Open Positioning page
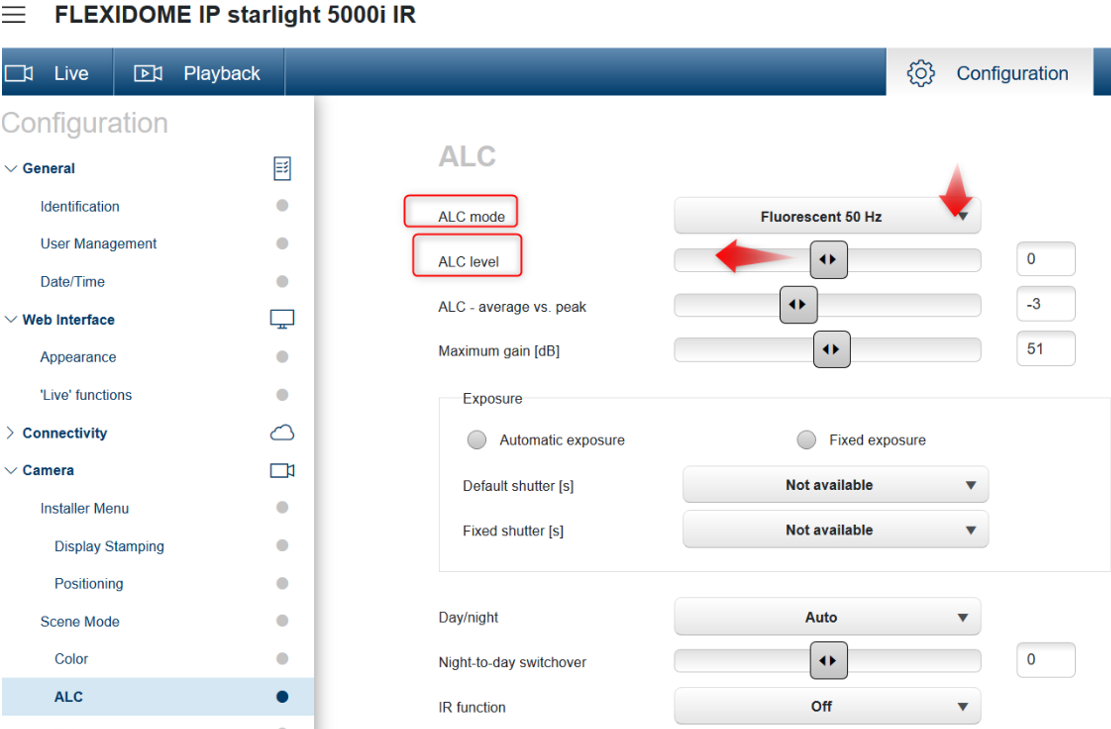 [89, 584]
